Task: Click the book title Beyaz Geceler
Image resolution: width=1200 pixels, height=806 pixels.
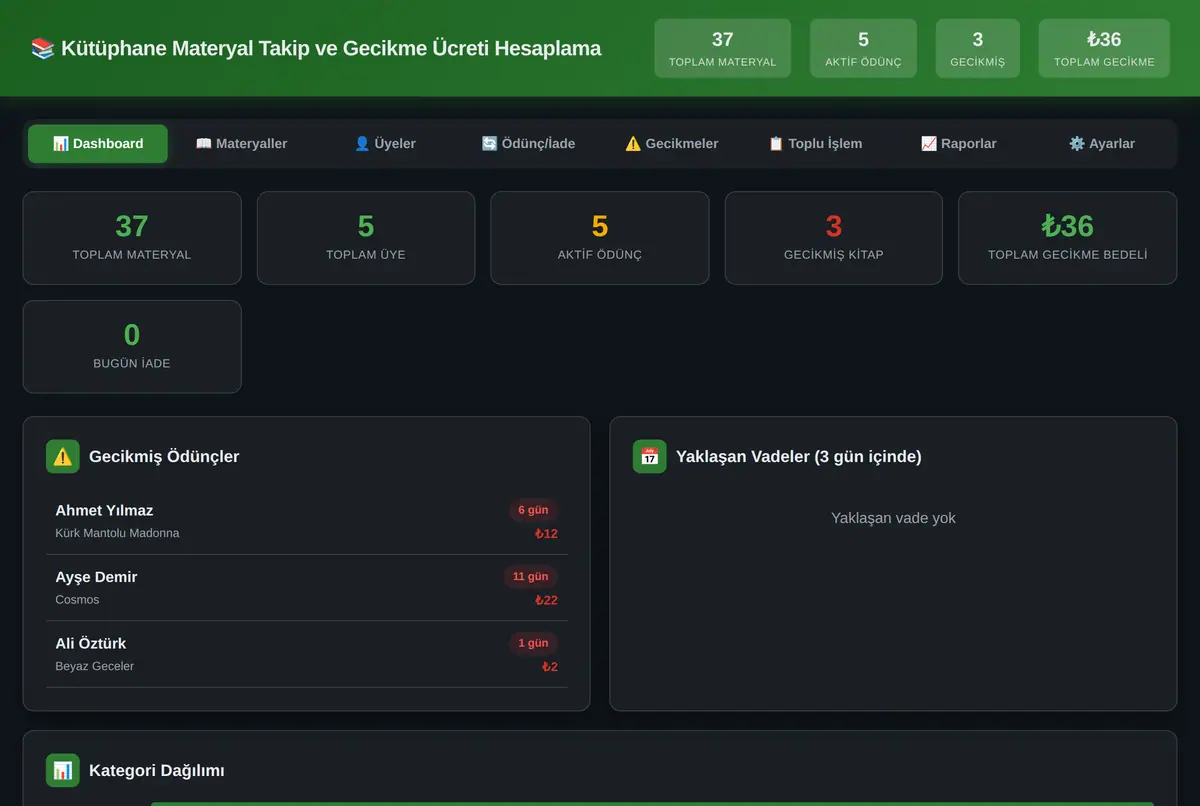Action: click(x=94, y=666)
